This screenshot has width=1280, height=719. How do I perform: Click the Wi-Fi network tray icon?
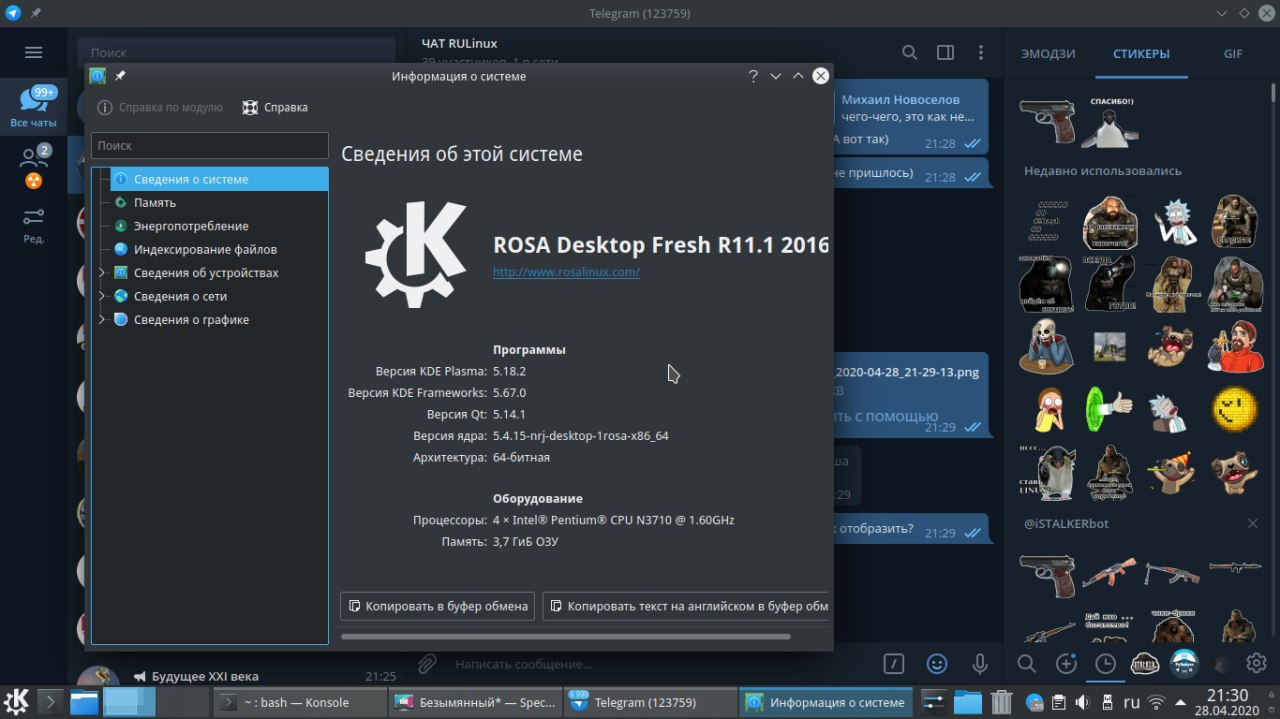[1156, 702]
